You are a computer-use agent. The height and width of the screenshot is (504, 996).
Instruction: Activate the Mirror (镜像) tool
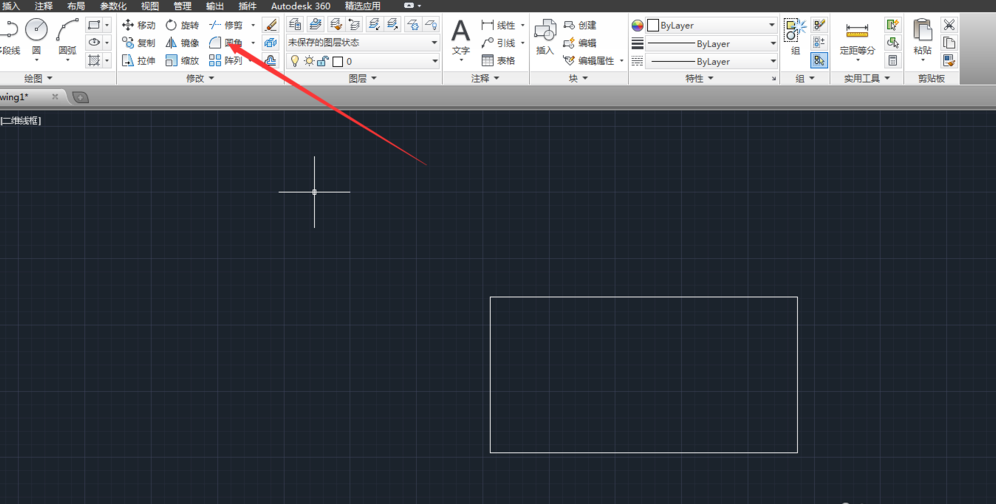click(182, 43)
